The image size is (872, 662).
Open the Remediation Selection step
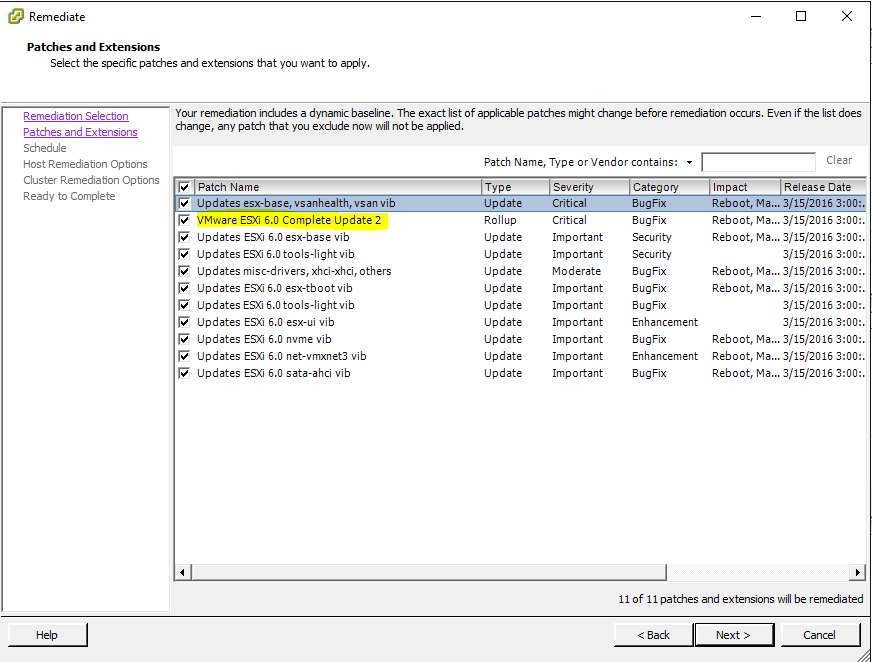76,116
